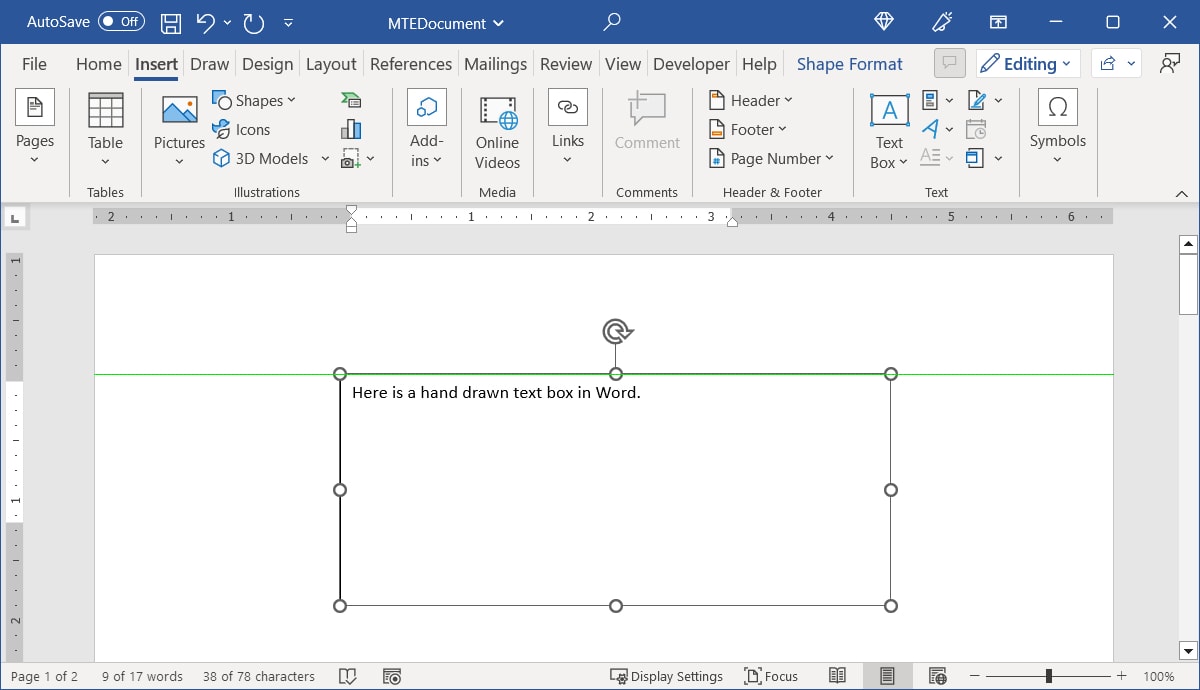1200x690 pixels.
Task: Click the word count indicator
Action: 141,676
